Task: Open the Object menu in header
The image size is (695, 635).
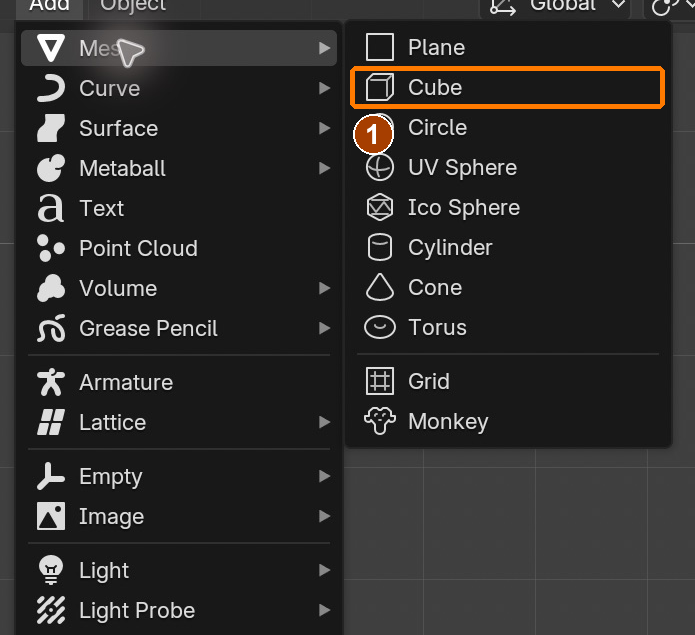Action: [133, 6]
